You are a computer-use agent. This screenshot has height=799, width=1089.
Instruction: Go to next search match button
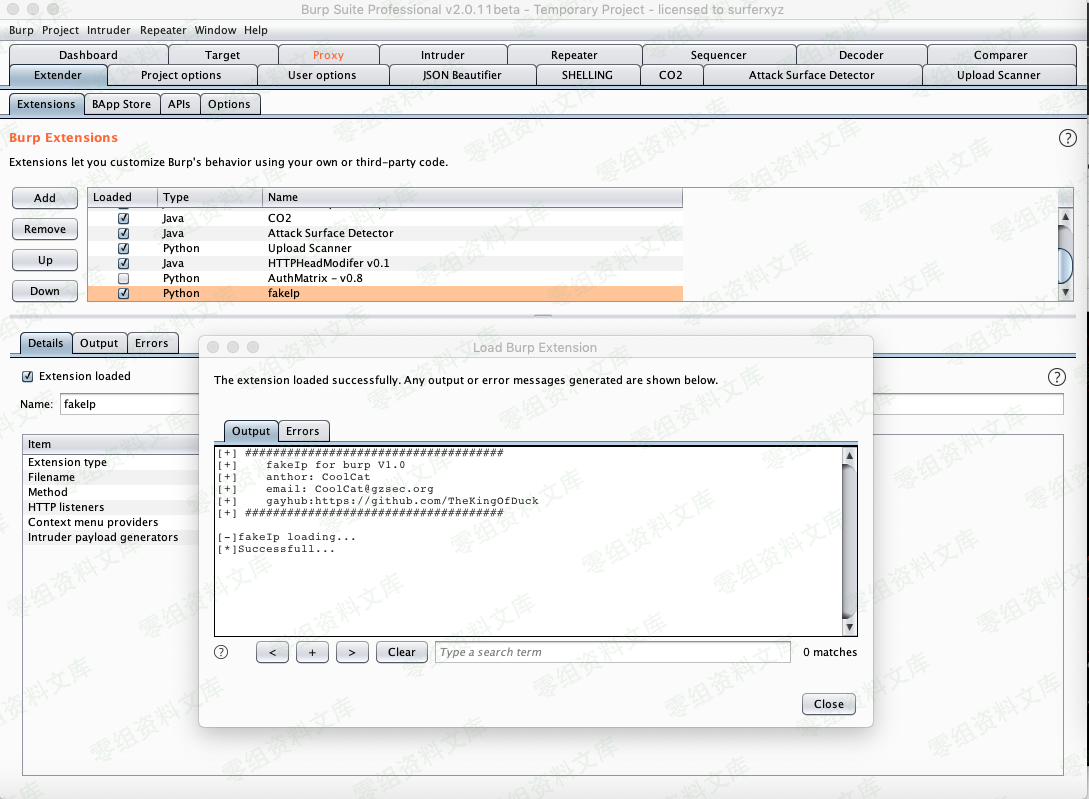point(352,652)
